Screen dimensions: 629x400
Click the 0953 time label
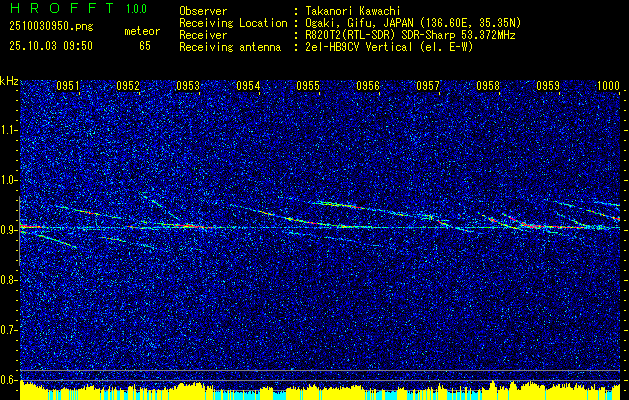(x=188, y=85)
